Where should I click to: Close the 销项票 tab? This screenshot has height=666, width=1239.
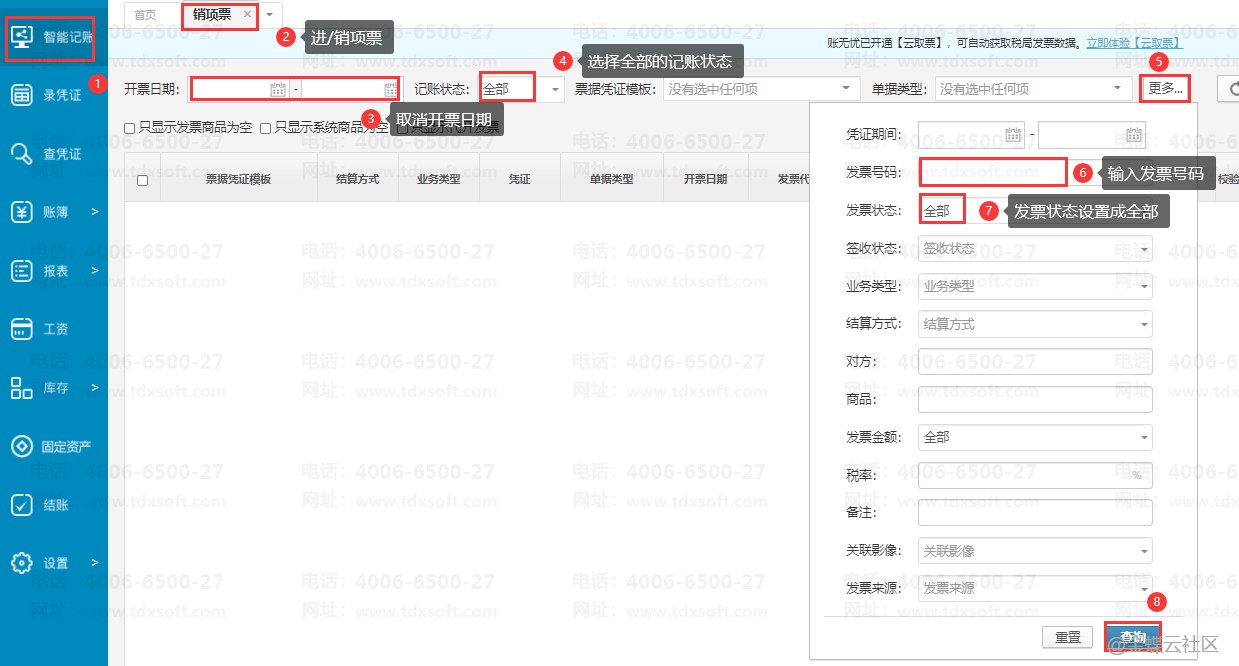(x=247, y=15)
